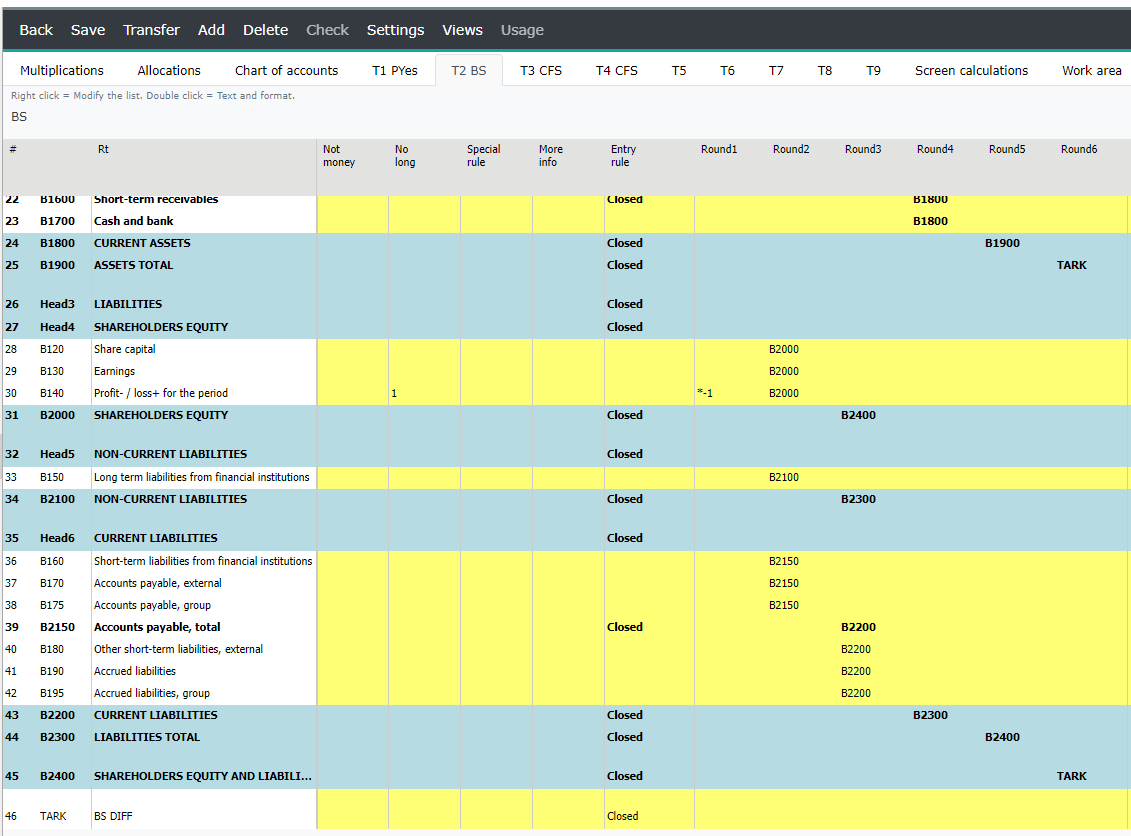This screenshot has height=836, width=1131.
Task: Open the Work area tab
Action: tap(1091, 70)
